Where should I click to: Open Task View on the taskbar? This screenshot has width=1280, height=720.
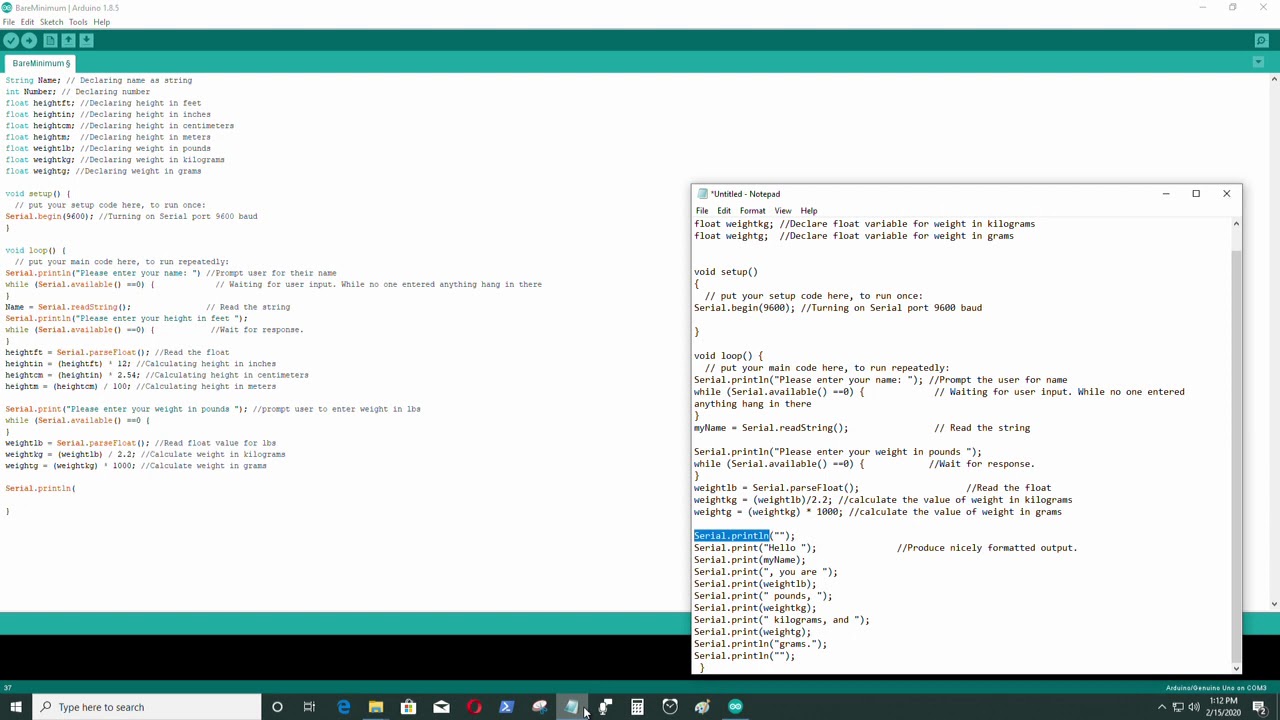310,707
